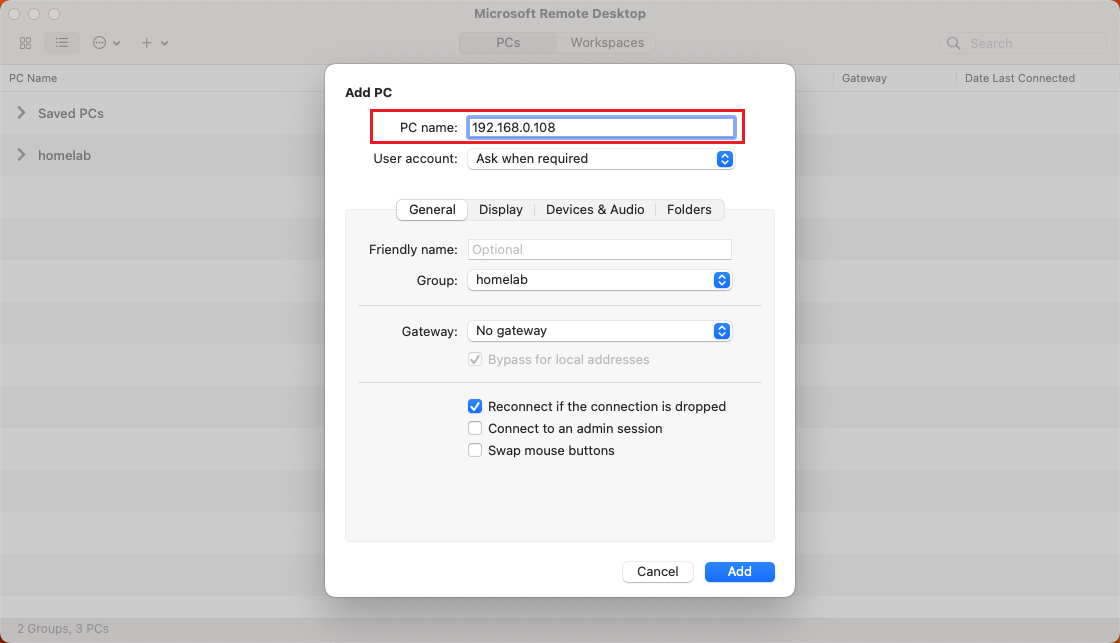Viewport: 1120px width, 643px height.
Task: Sort by Date Last Connected column header
Action: 1019,79
